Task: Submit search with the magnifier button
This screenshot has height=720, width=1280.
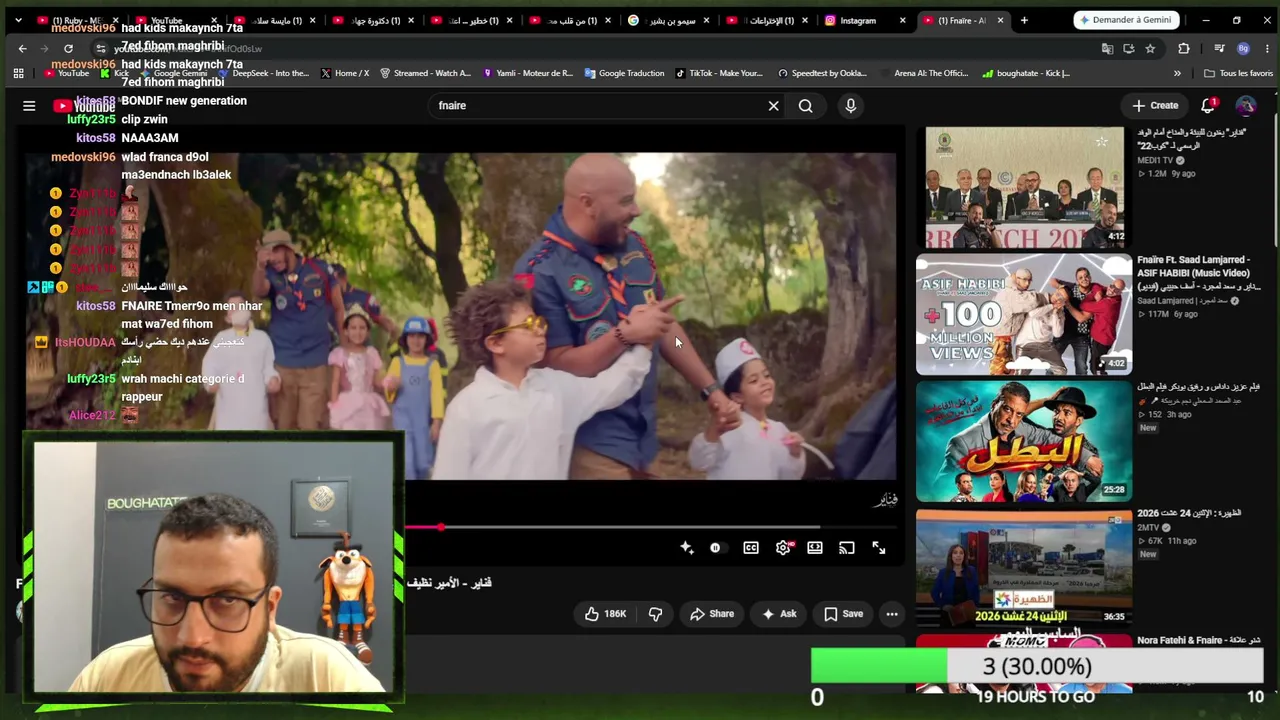Action: (x=805, y=105)
